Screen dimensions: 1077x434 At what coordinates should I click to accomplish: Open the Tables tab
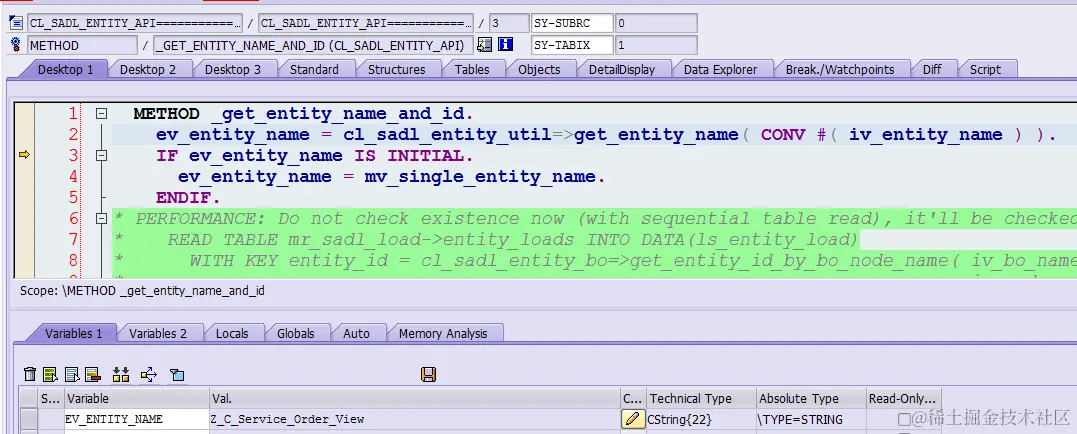(x=472, y=69)
